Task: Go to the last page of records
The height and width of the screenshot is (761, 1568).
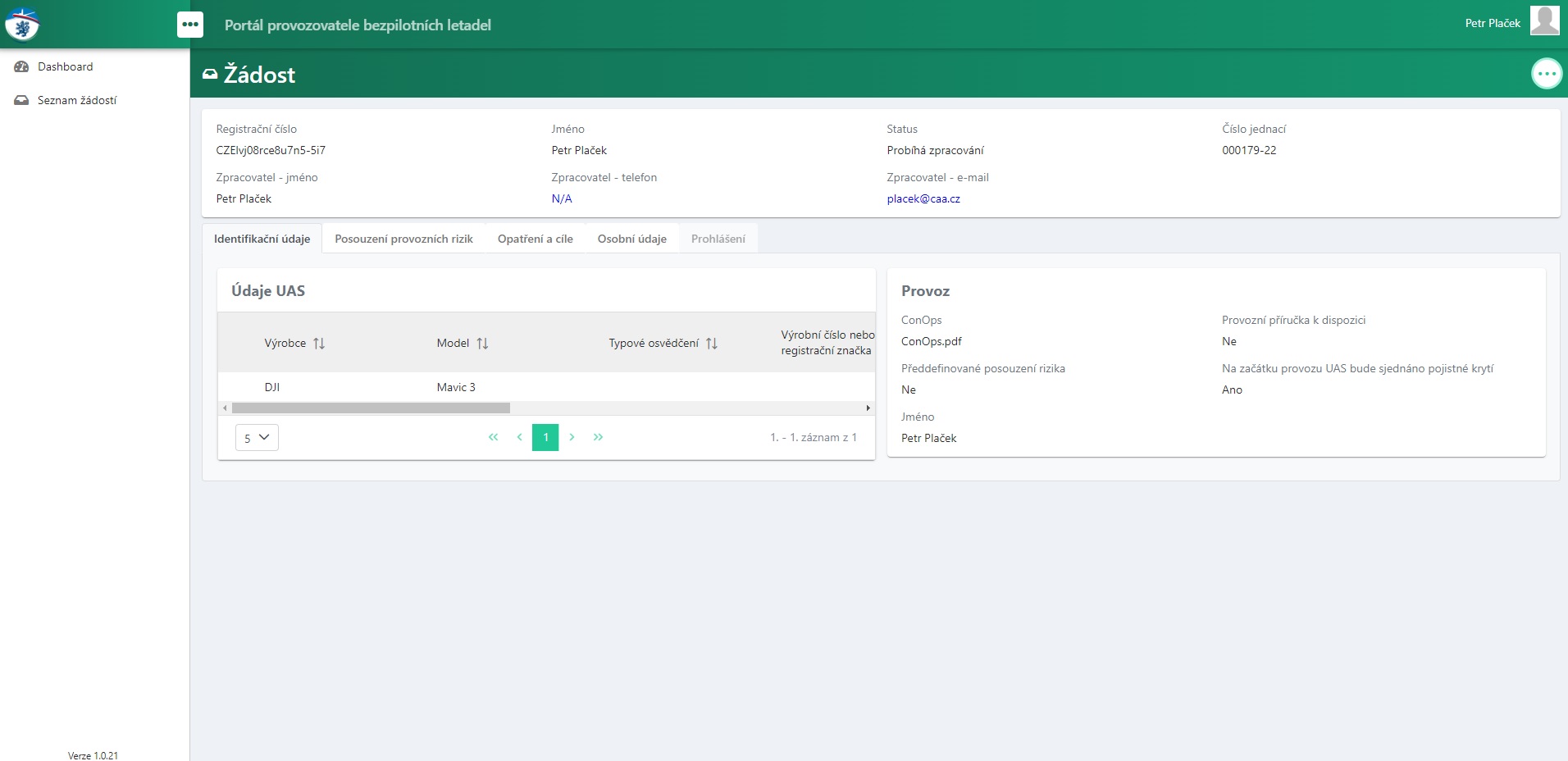Action: point(598,437)
